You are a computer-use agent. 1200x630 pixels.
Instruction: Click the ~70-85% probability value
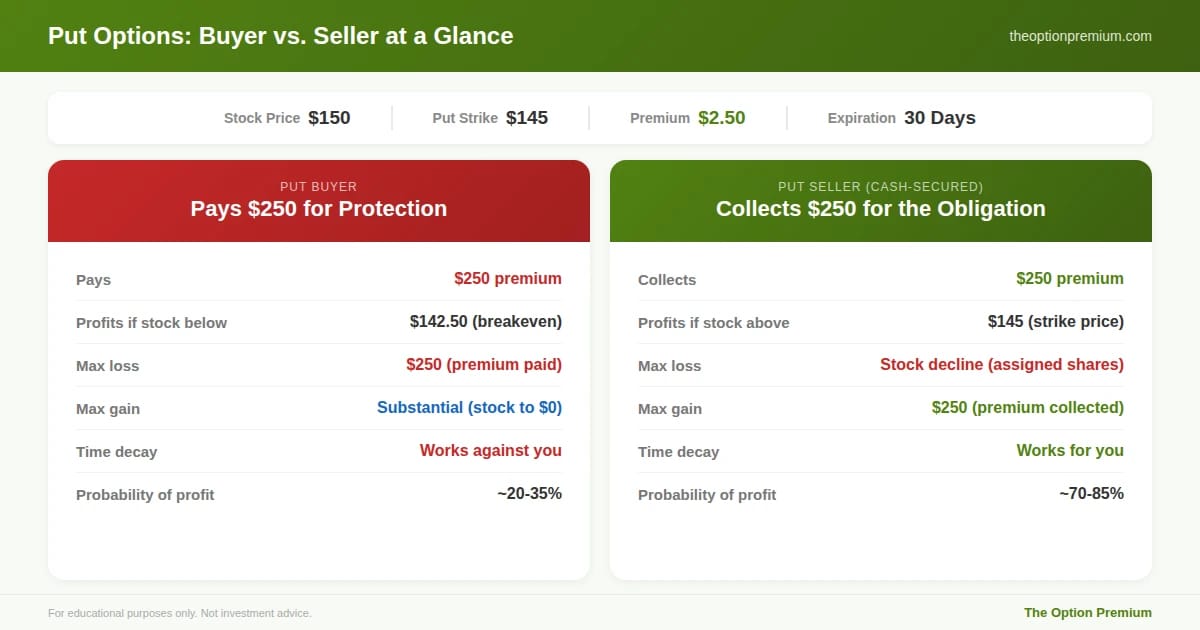coord(1091,494)
